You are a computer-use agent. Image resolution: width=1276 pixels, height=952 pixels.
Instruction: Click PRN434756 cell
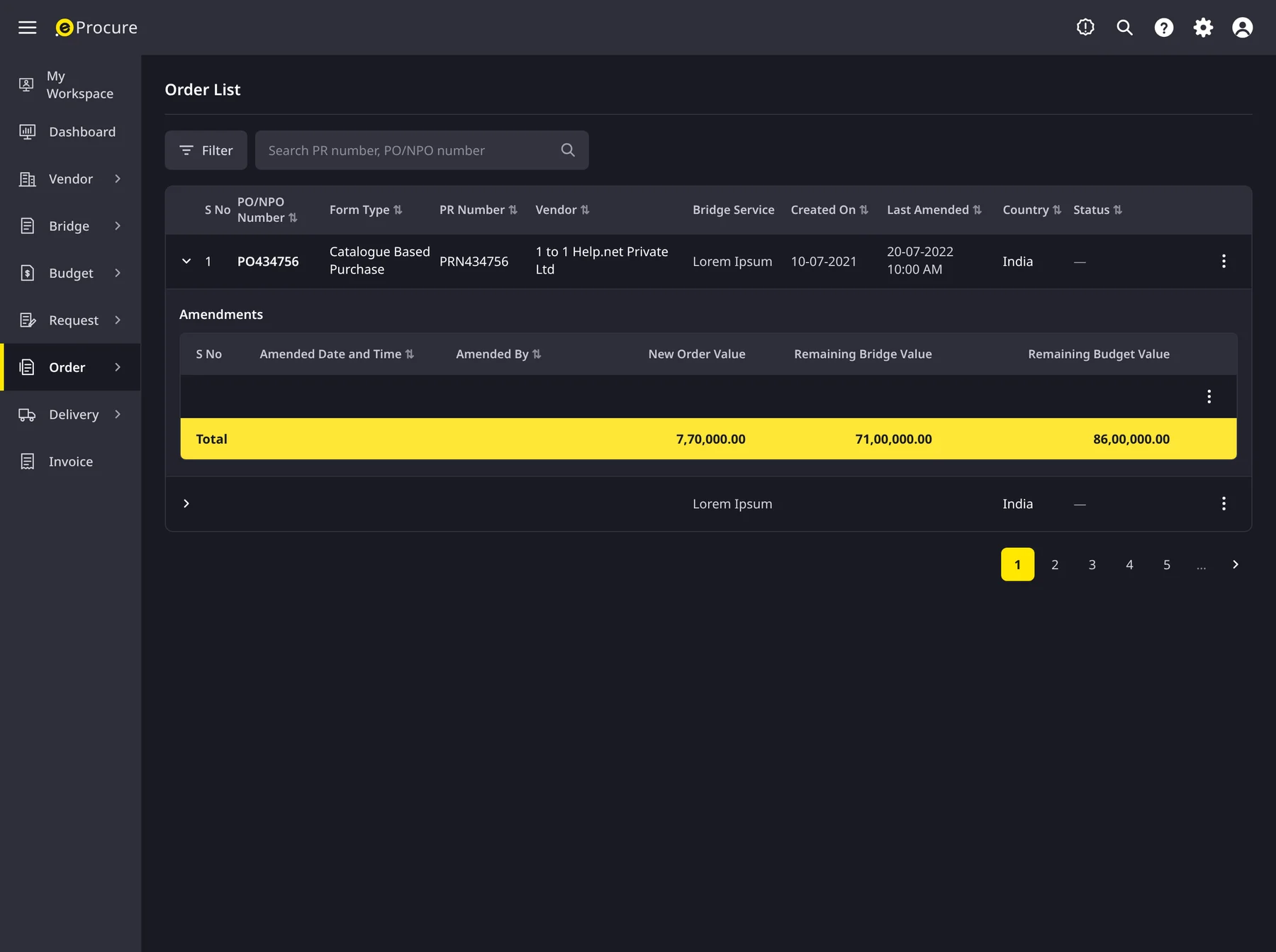[474, 262]
